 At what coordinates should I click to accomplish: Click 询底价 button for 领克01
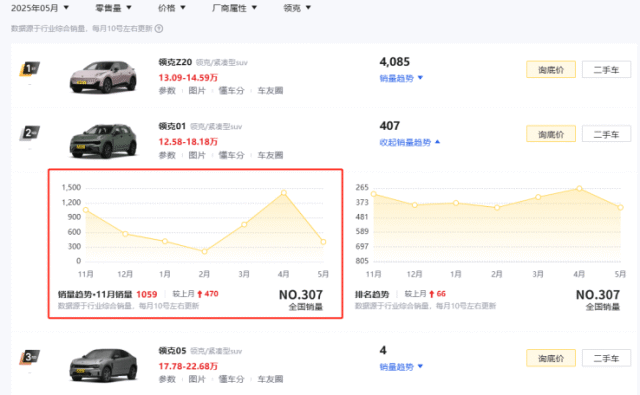[551, 134]
